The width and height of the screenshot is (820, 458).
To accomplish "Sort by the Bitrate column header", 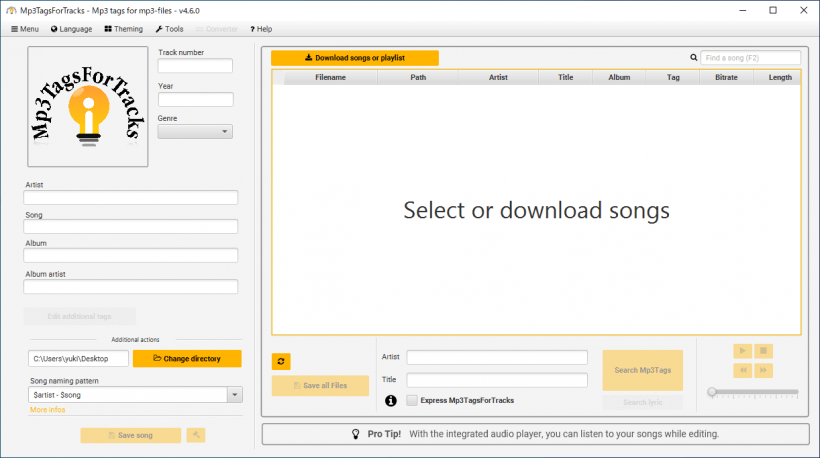I will 726,77.
